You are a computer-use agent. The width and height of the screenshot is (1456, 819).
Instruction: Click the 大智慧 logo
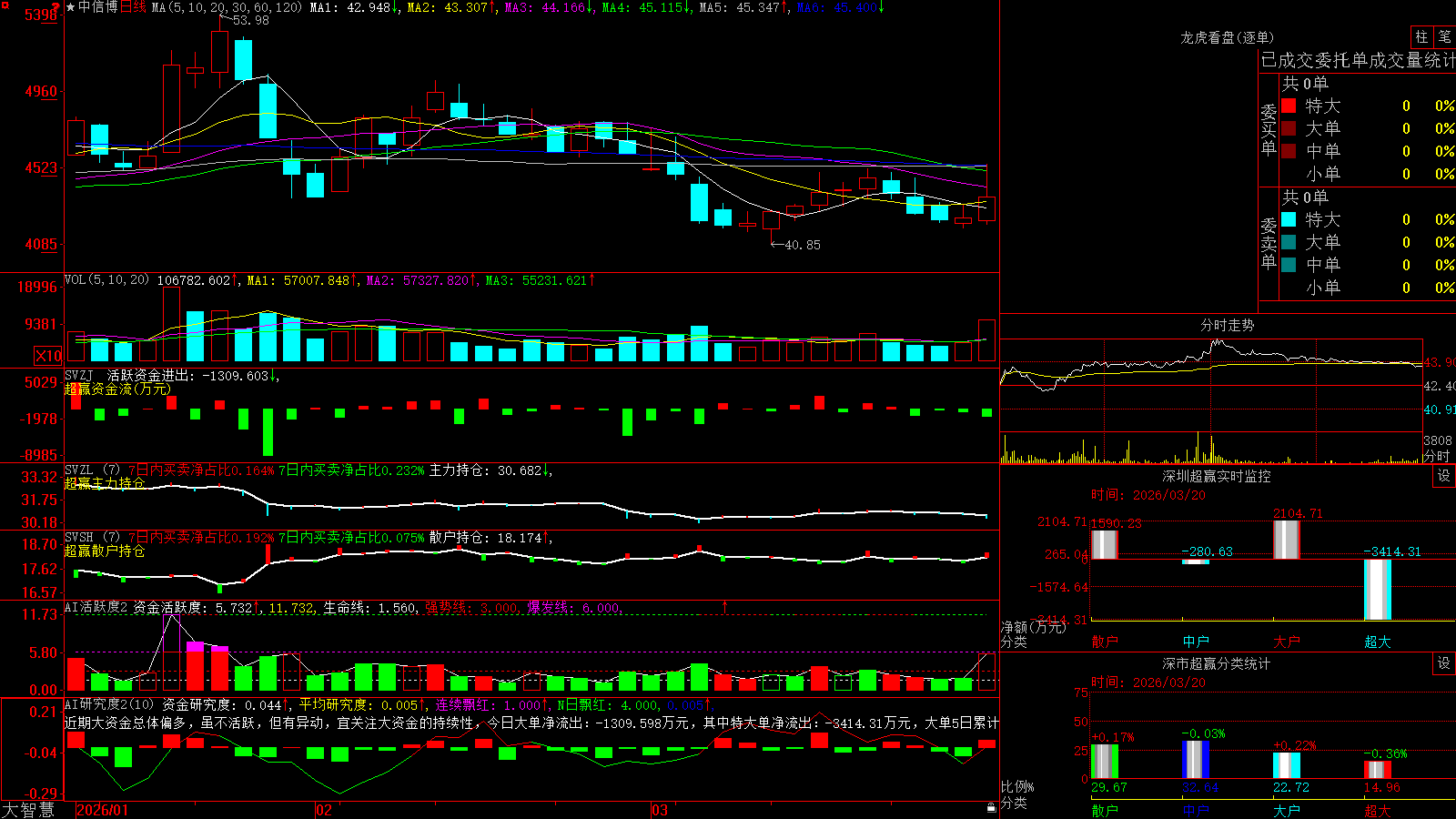click(x=28, y=809)
